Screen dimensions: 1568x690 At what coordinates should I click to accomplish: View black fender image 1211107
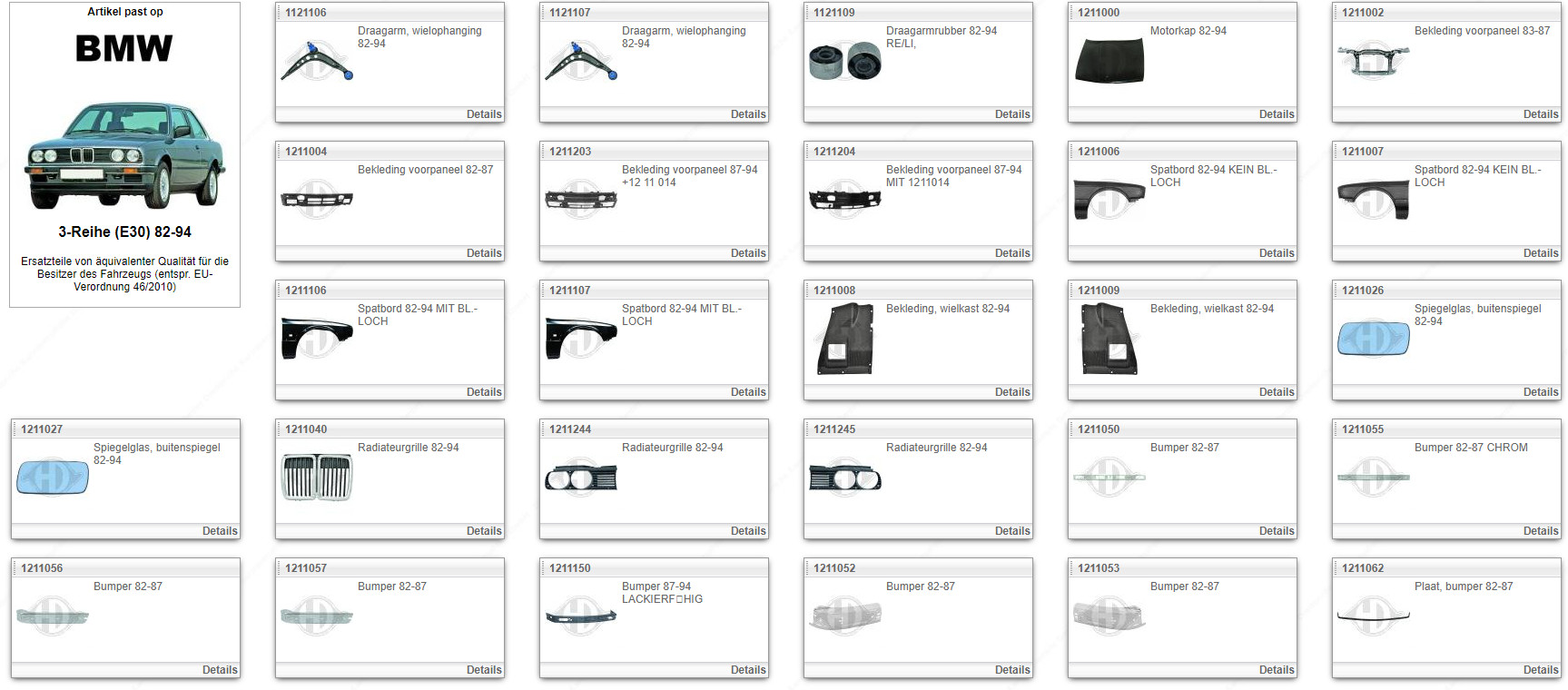coord(580,339)
